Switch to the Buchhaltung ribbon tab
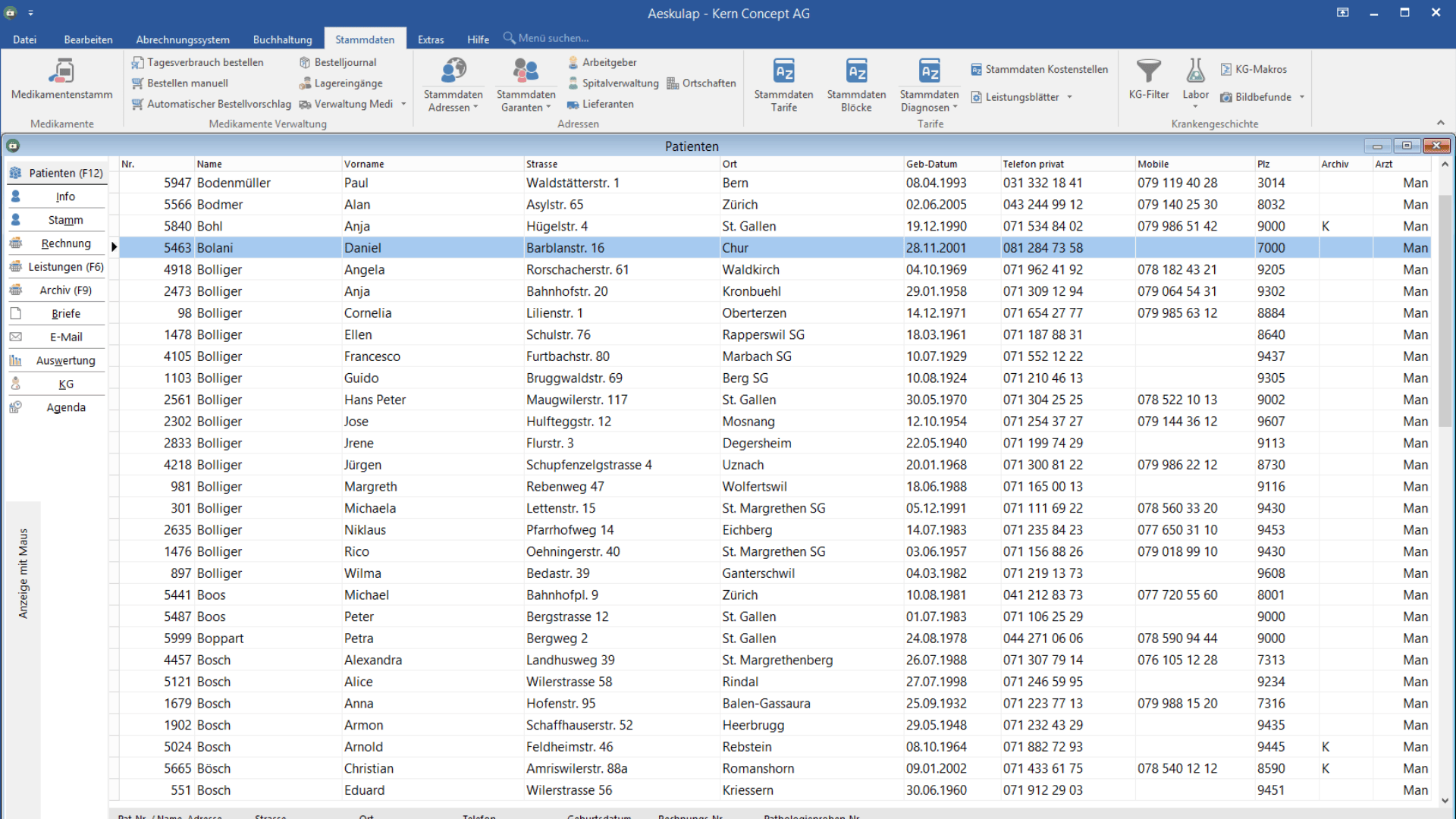 tap(282, 39)
